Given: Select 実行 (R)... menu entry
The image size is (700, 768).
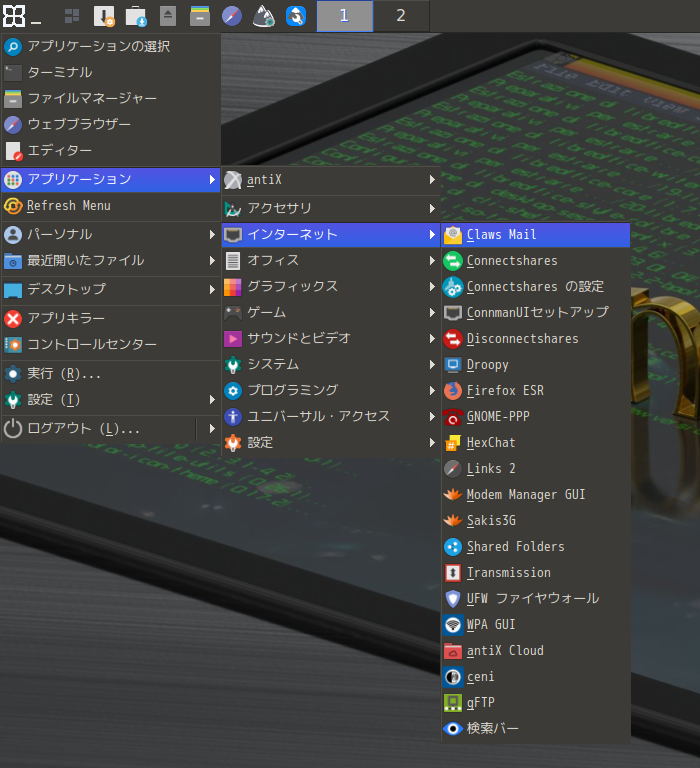Looking at the screenshot, I should point(111,374).
